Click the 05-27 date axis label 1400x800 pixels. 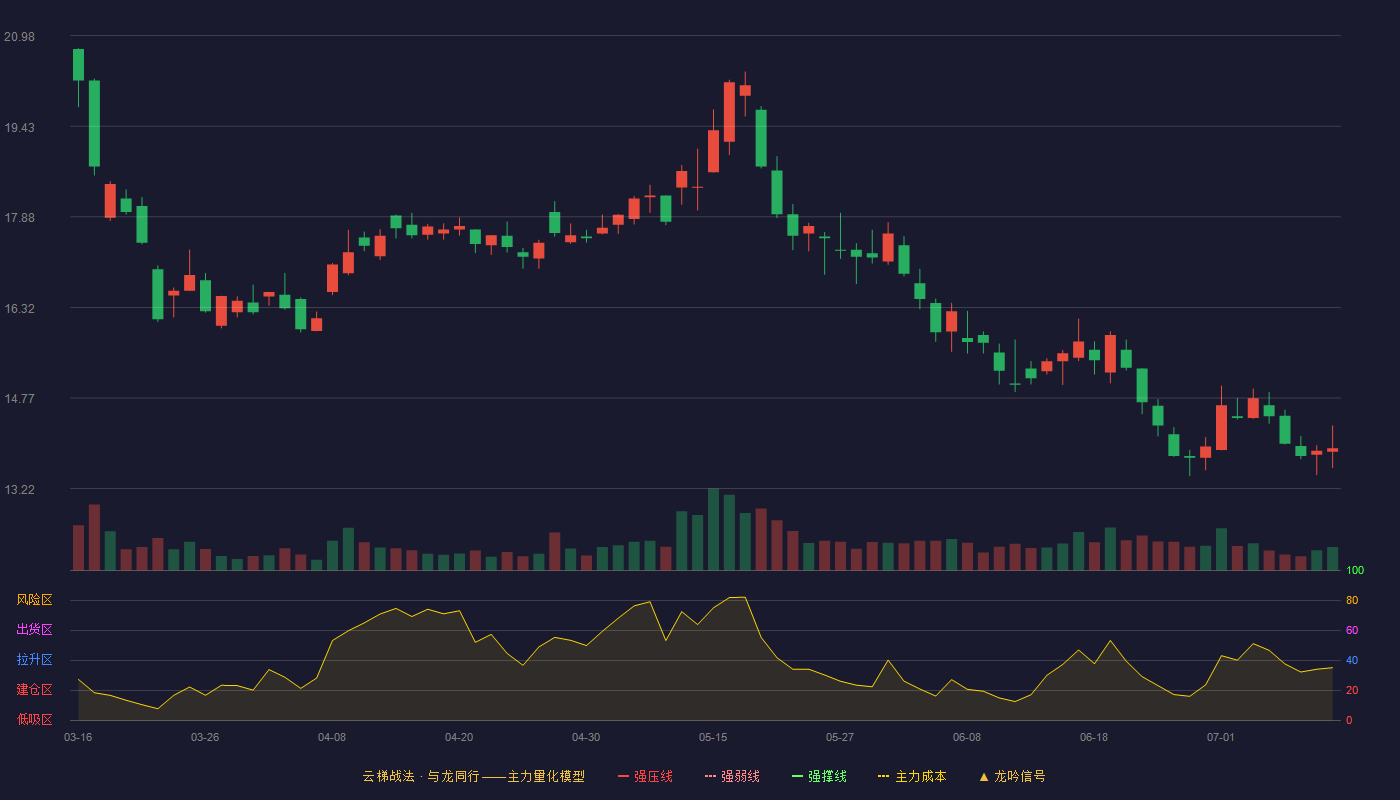840,737
